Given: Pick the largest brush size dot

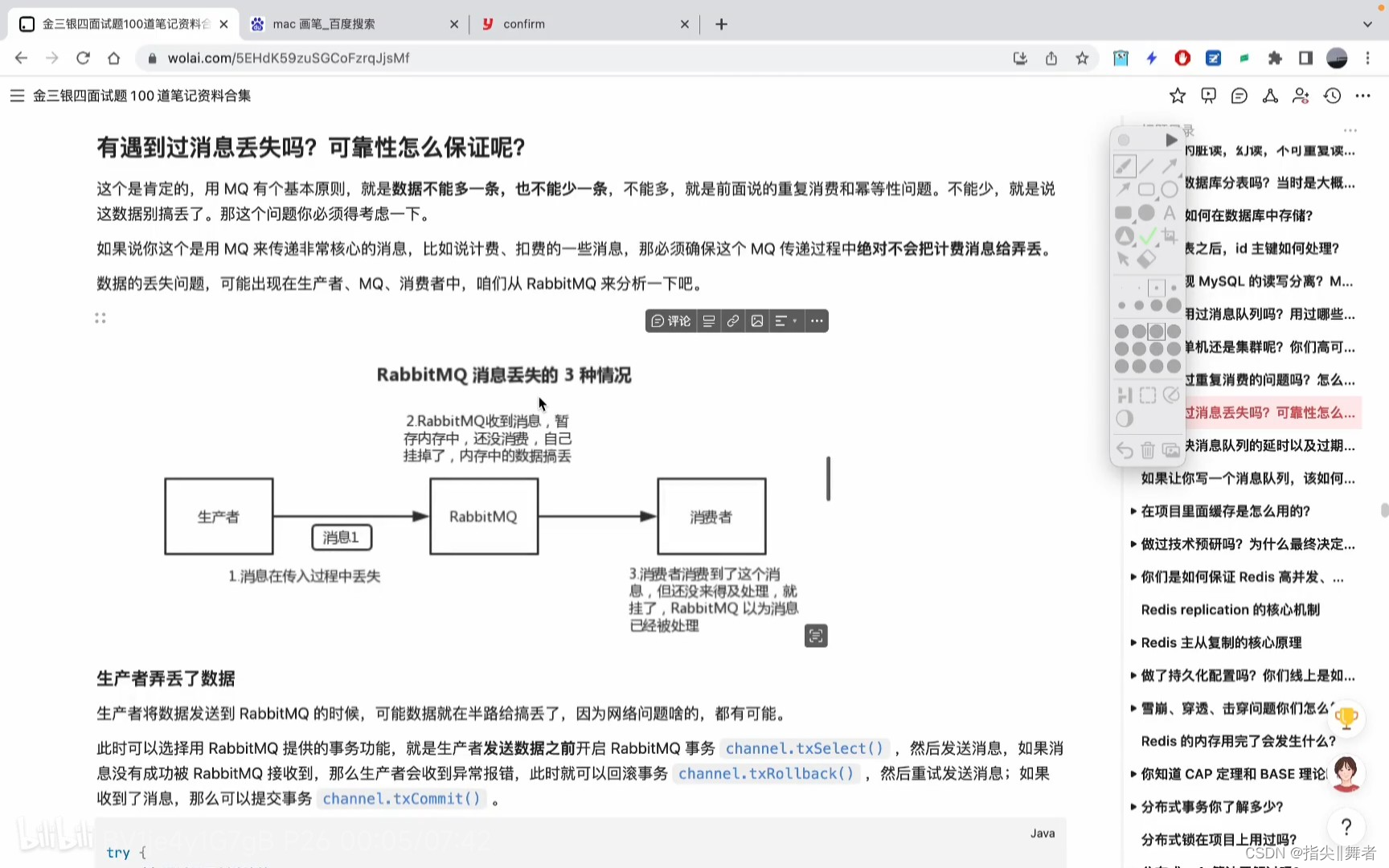Looking at the screenshot, I should point(1174,305).
